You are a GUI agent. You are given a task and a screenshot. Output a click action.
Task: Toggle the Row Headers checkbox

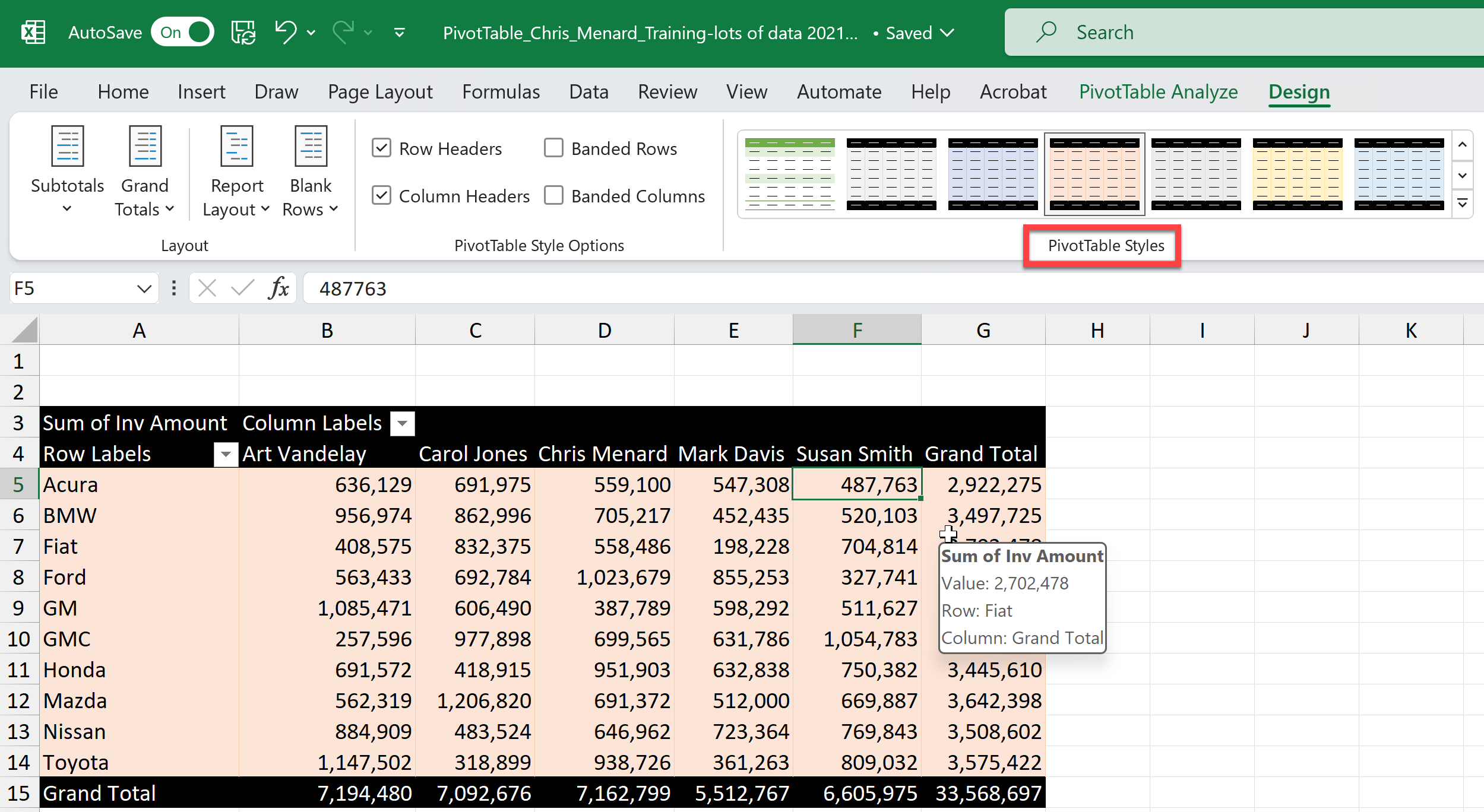(382, 149)
